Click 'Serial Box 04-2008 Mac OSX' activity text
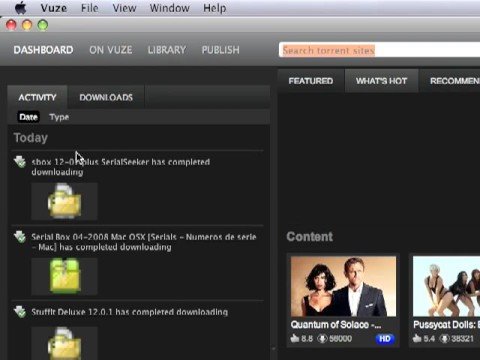The image size is (480, 360). 144,242
